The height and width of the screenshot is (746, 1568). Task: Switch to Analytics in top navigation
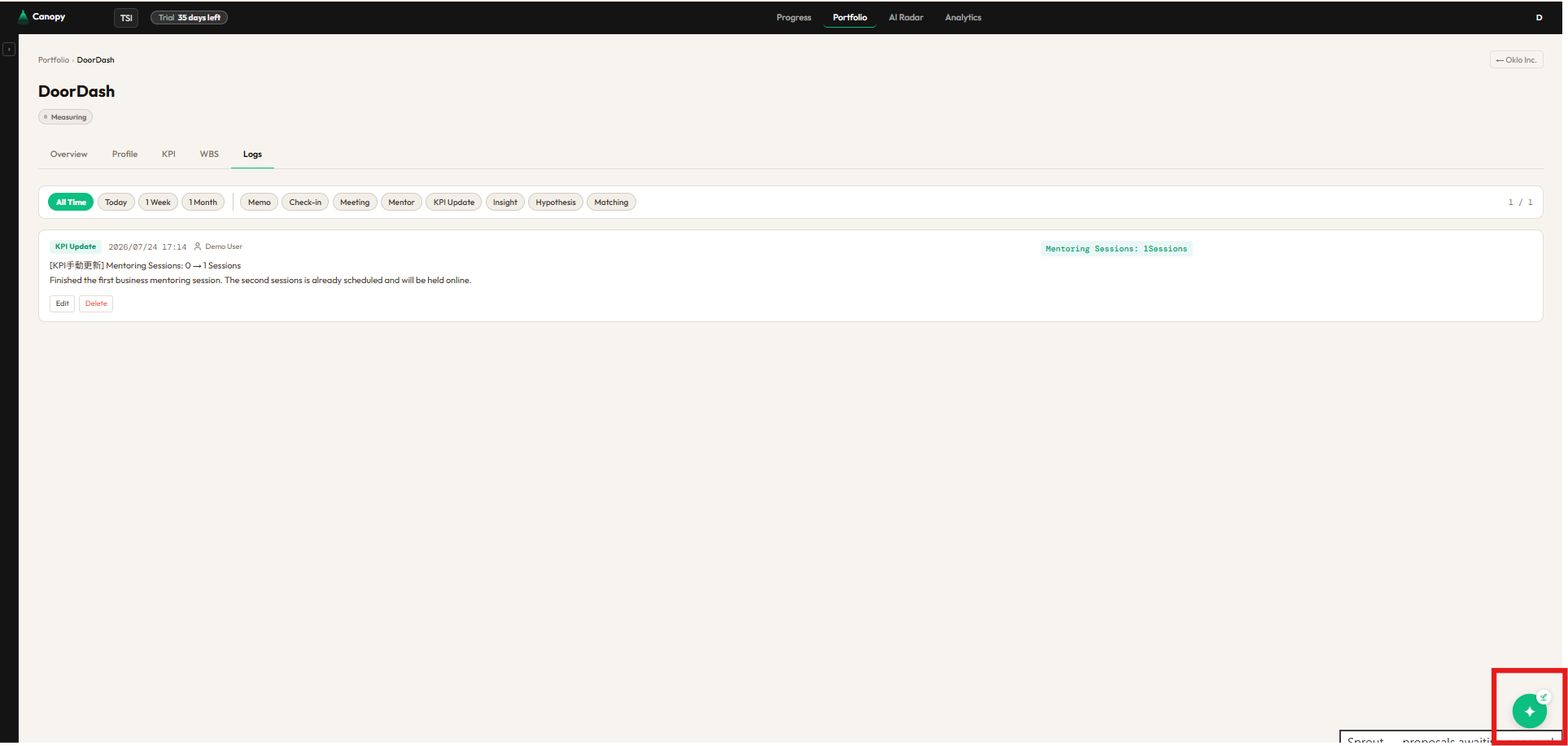click(x=963, y=17)
